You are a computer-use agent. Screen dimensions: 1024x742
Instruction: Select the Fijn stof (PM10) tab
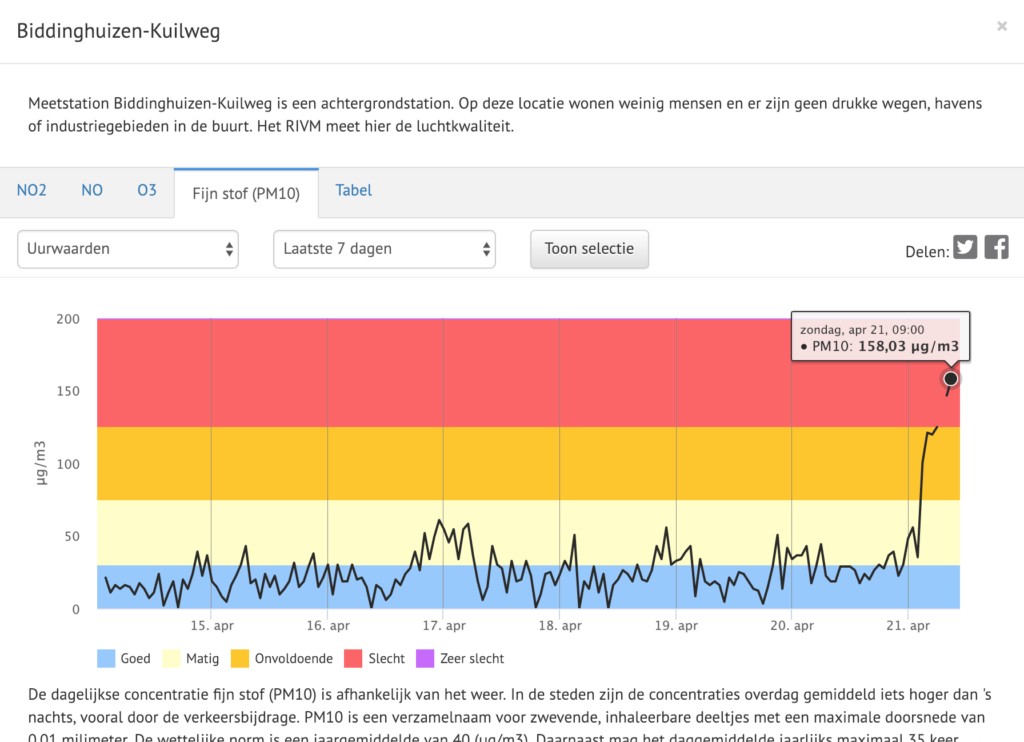point(246,193)
